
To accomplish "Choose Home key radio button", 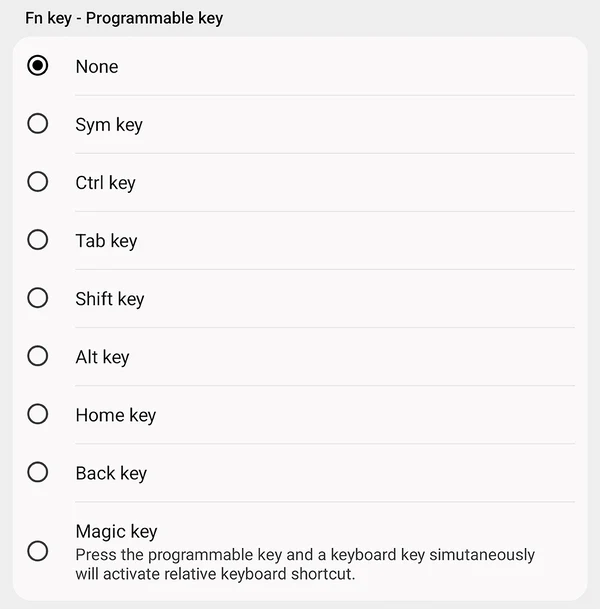I will [x=38, y=414].
